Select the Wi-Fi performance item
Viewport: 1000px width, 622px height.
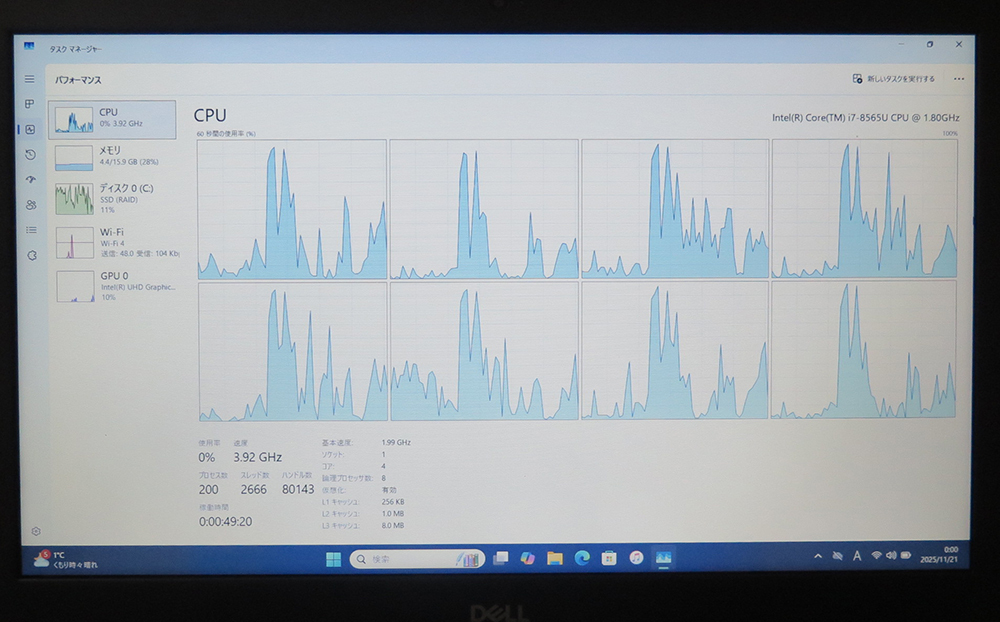[116, 242]
